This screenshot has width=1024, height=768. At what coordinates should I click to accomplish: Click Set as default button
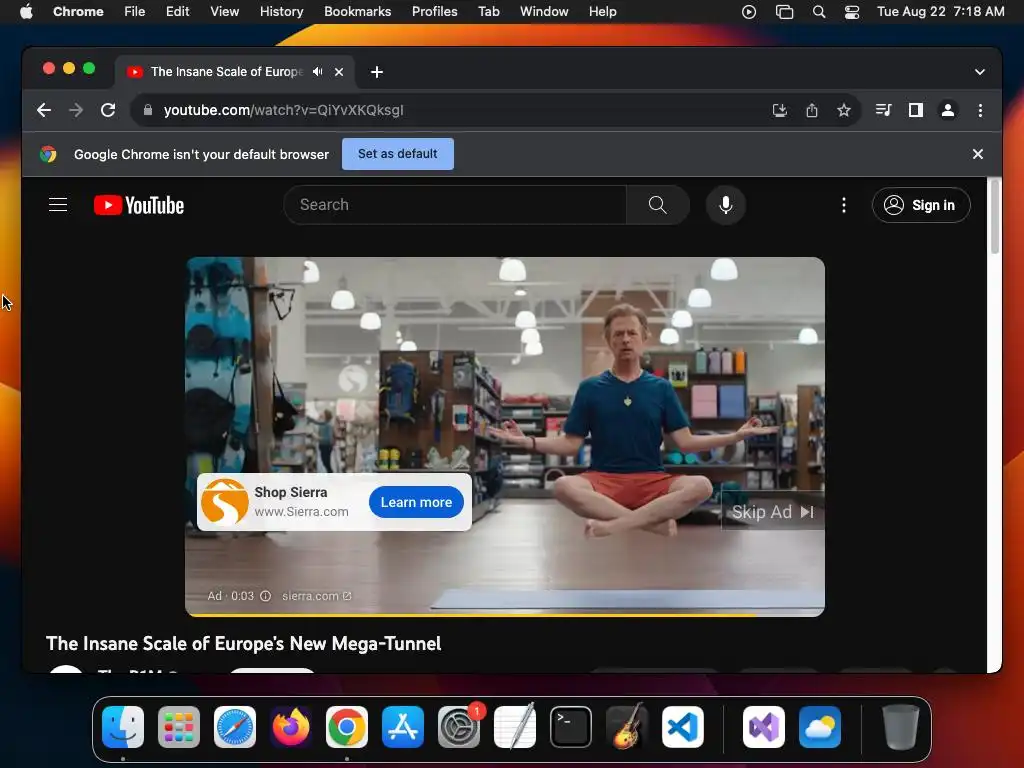(x=398, y=154)
